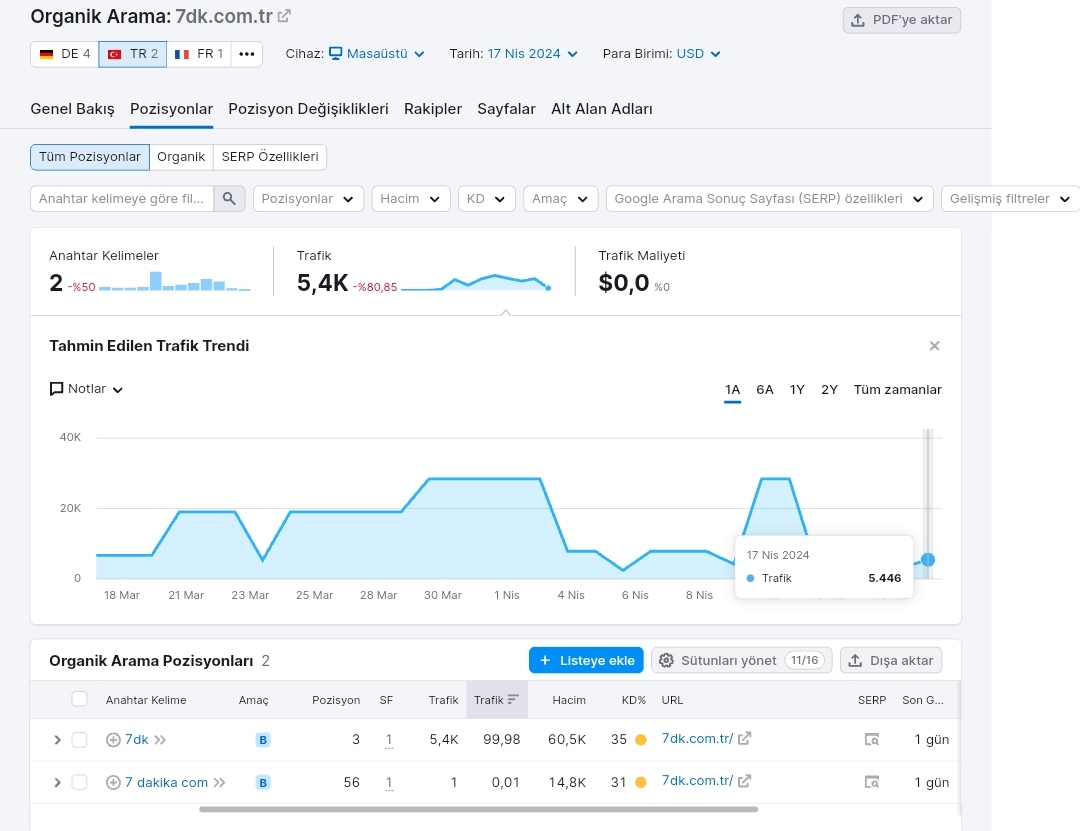The image size is (1080, 831).
Task: Open double-arrow details for keyword 7dk
Action: click(160, 740)
